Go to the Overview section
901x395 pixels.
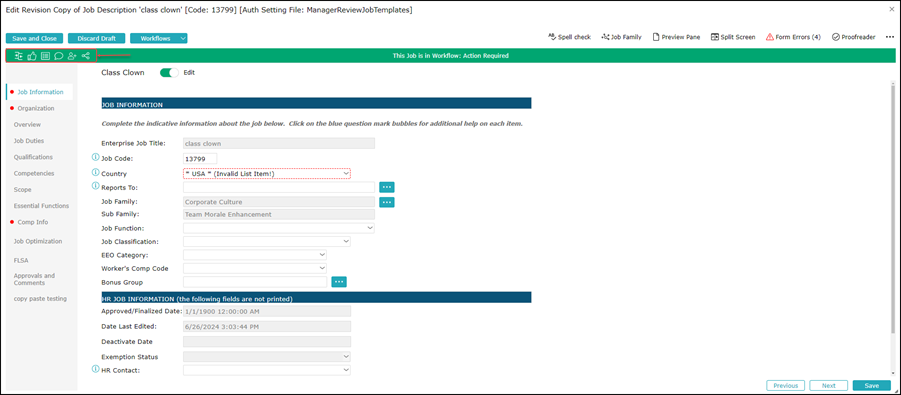coord(27,124)
